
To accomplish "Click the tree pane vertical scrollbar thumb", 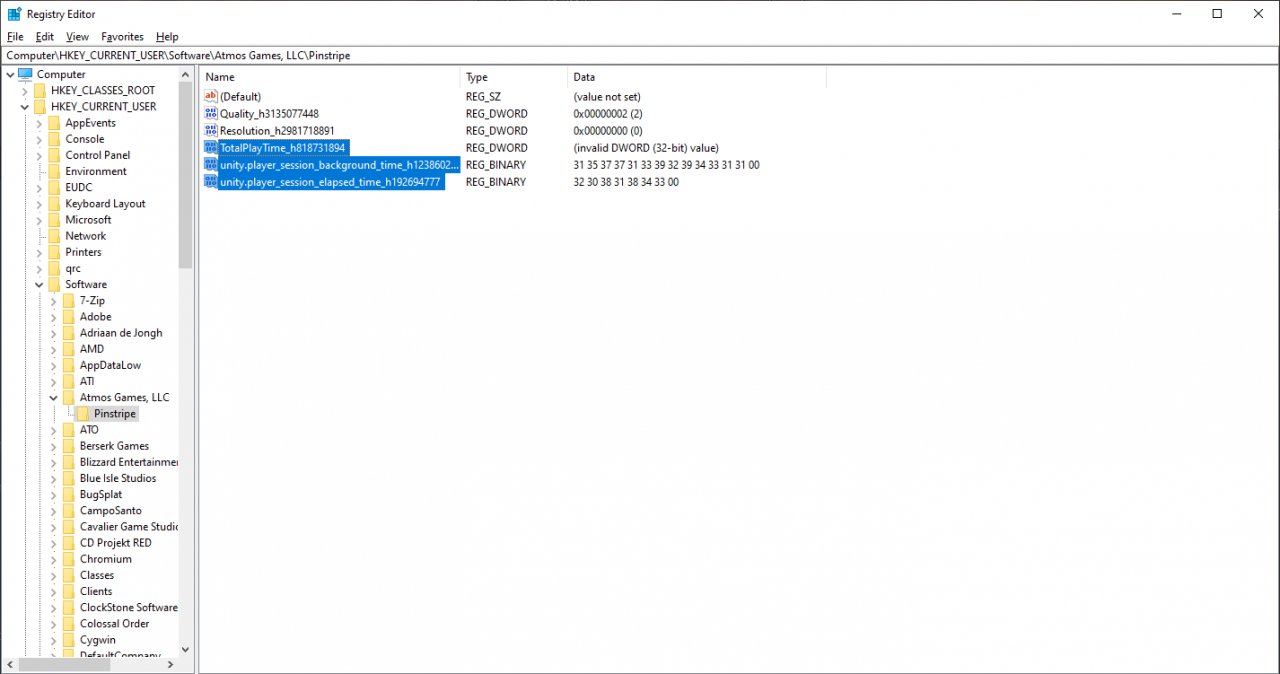I will 185,175.
